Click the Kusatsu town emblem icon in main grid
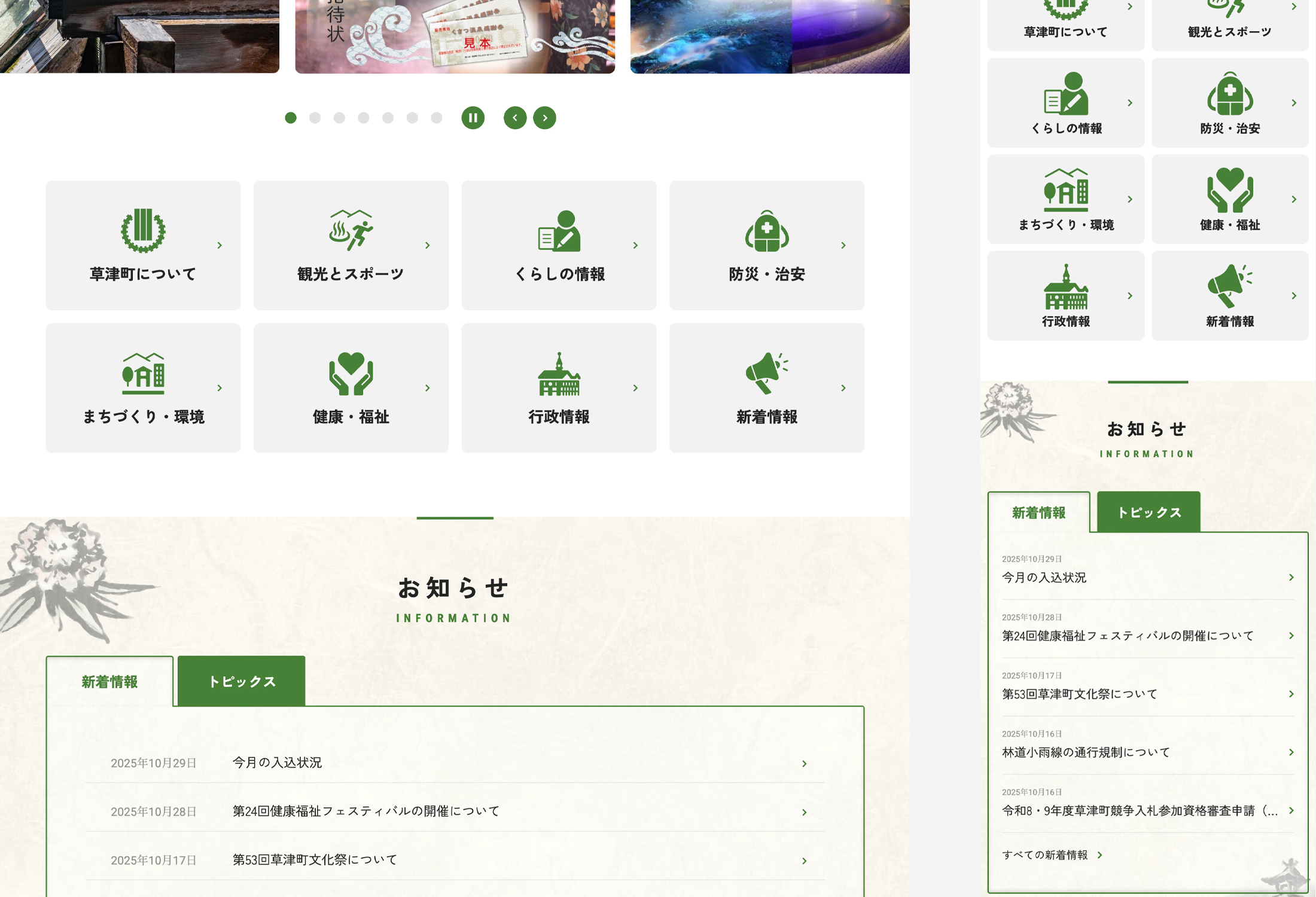Image resolution: width=1316 pixels, height=897 pixels. [143, 230]
